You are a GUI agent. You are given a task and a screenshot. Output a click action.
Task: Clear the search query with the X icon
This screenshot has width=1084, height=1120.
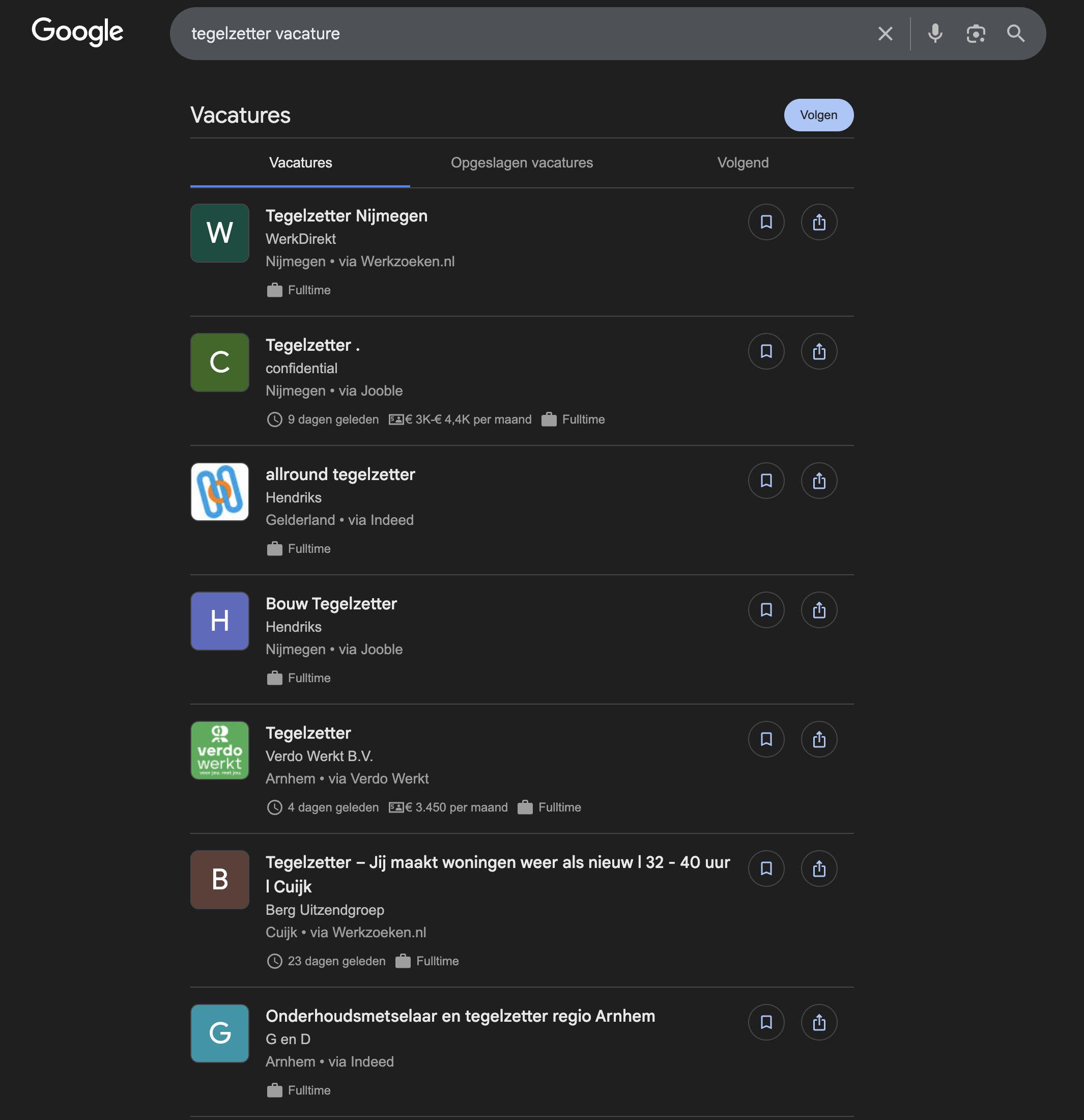[885, 34]
